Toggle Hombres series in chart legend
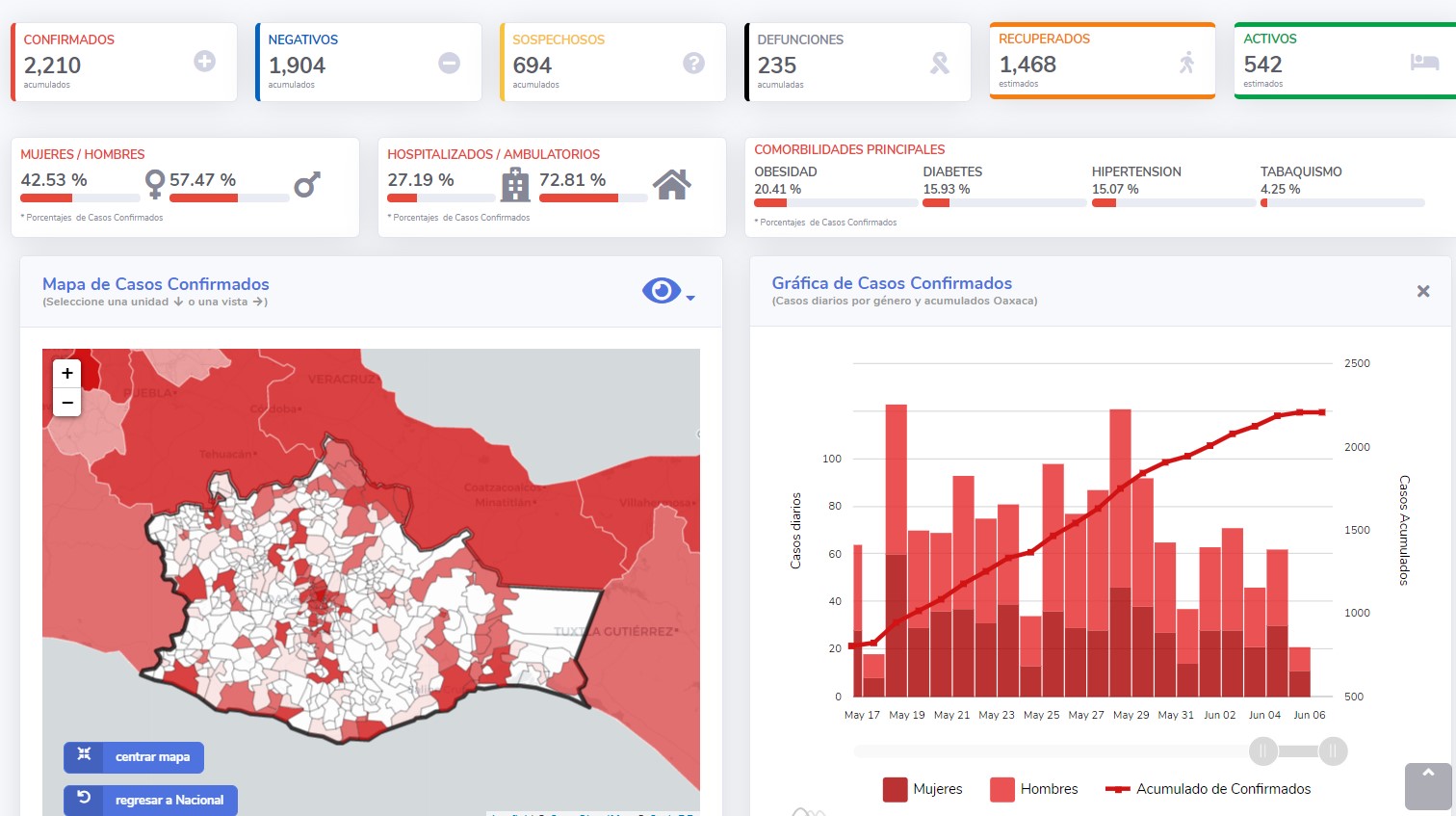Image resolution: width=1456 pixels, height=816 pixels. [1034, 789]
